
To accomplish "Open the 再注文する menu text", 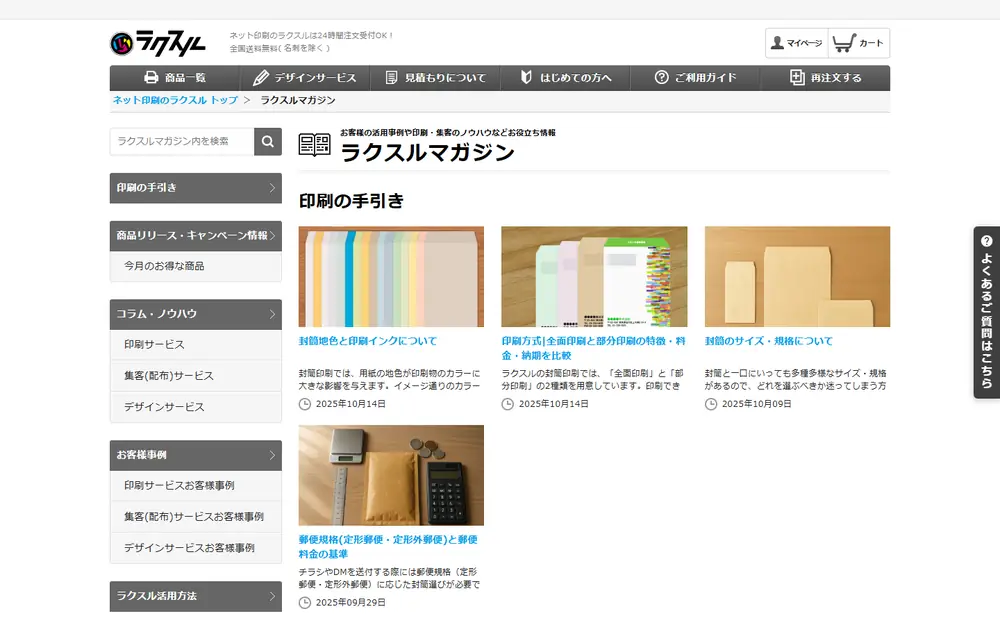I will pos(836,78).
